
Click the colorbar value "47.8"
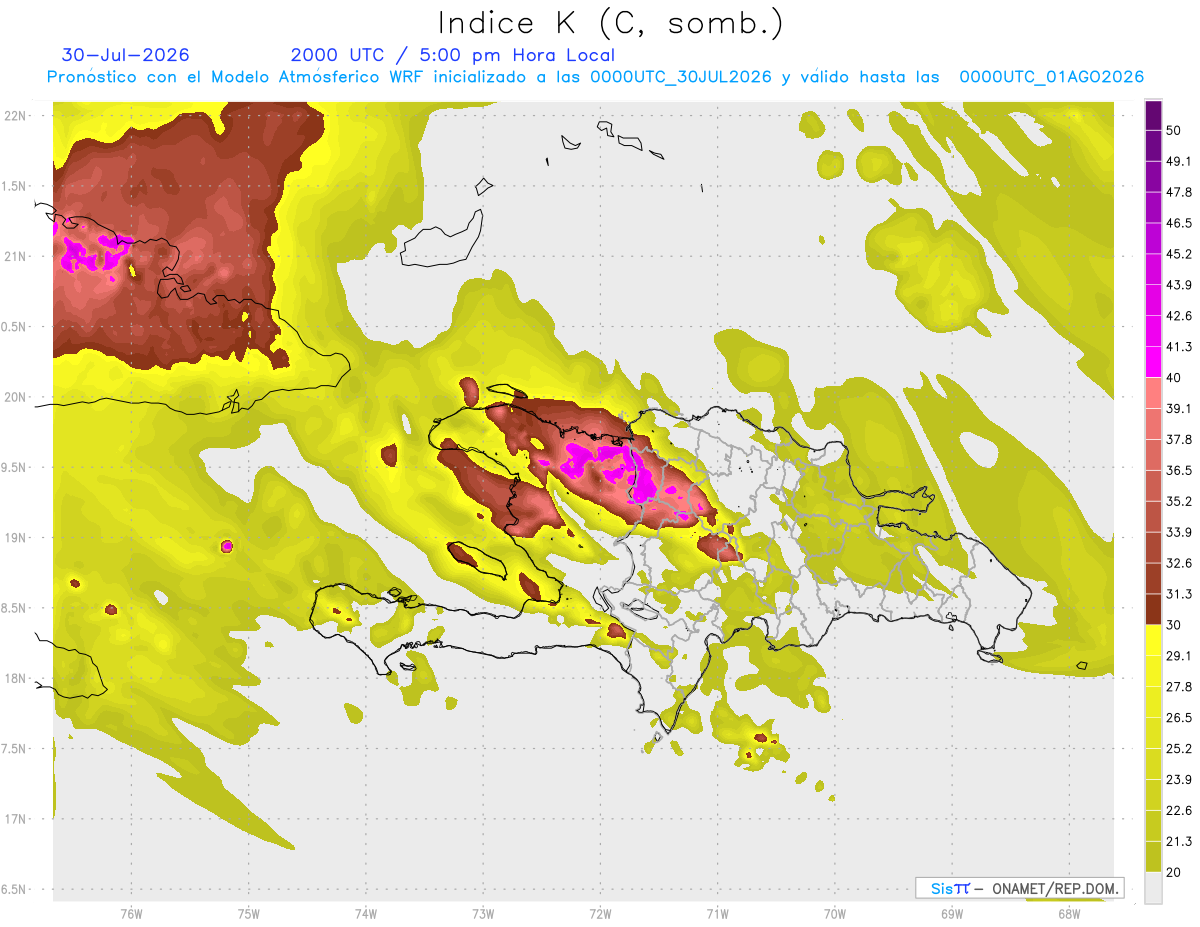[x=1179, y=192]
